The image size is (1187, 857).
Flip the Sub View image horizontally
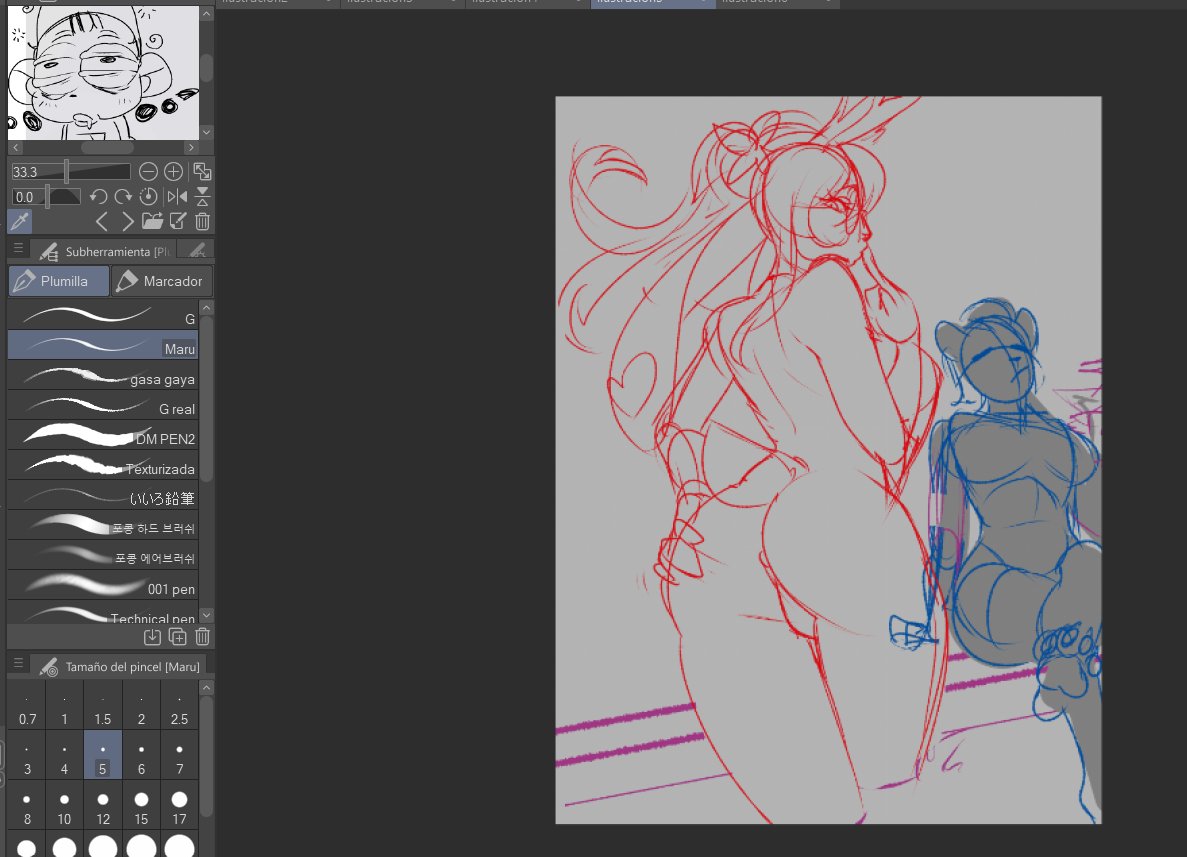coord(176,197)
